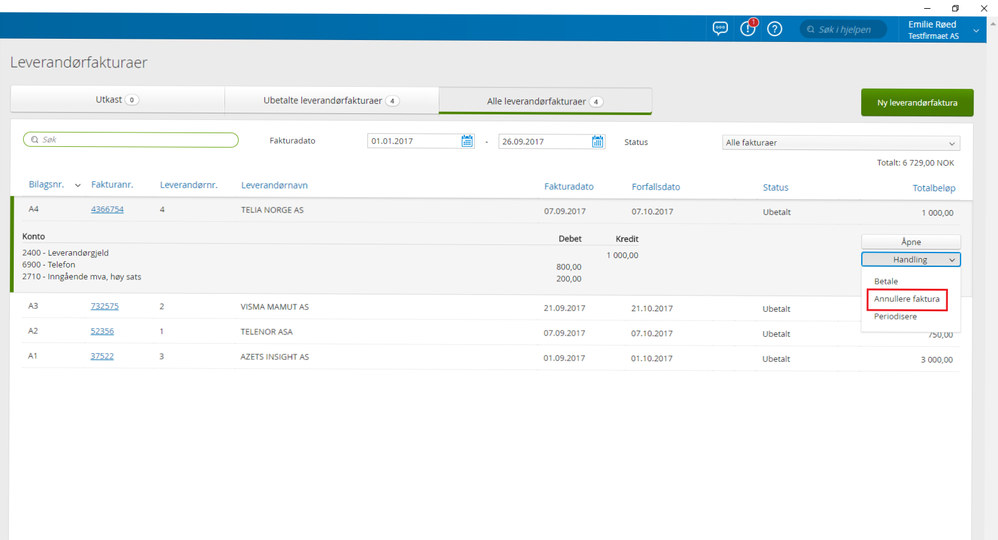Click the vertical scrollbar on right
Screen dimensions: 998x540
pyautogui.click(x=992, y=280)
